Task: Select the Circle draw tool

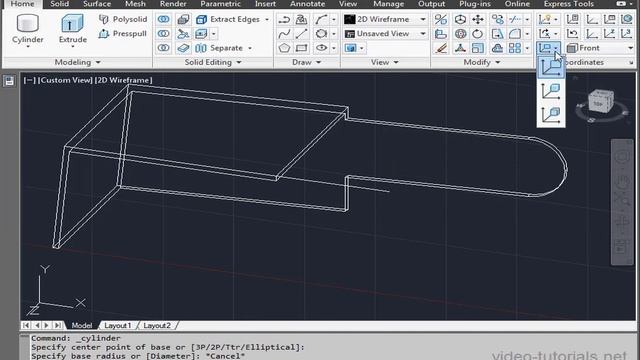Action: (x=321, y=33)
